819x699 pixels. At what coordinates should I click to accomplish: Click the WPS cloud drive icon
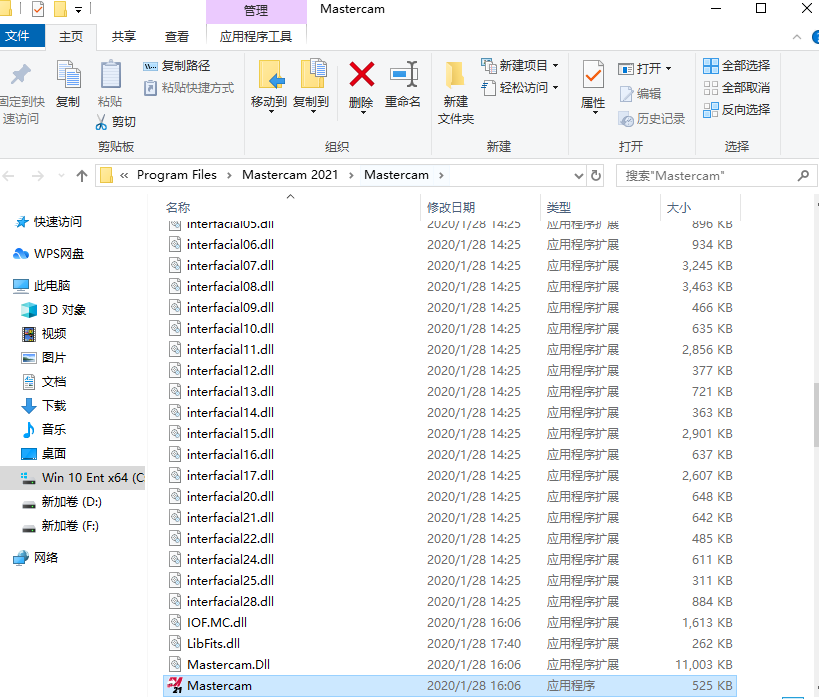click(x=21, y=254)
